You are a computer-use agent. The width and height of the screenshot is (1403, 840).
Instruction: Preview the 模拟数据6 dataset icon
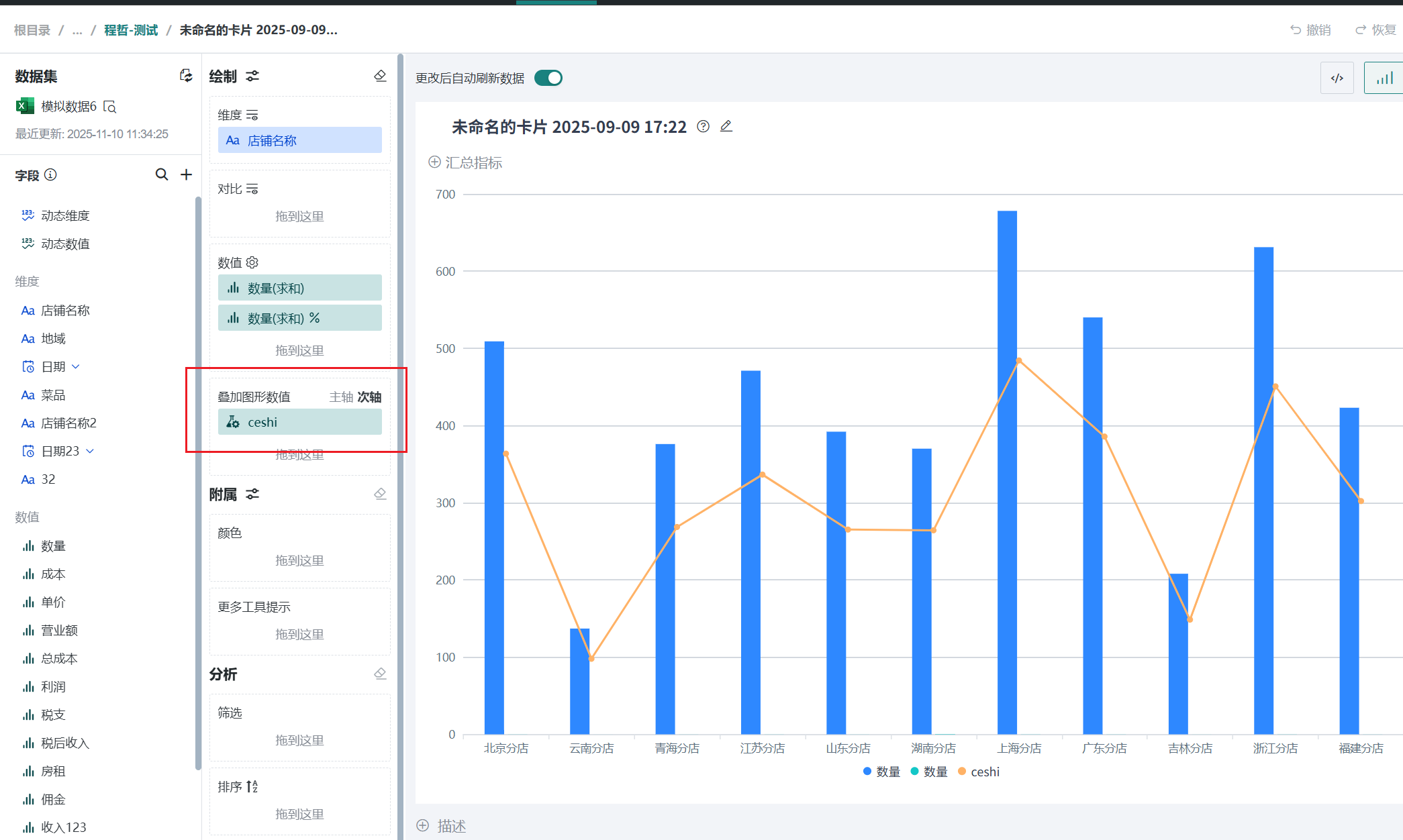(110, 107)
